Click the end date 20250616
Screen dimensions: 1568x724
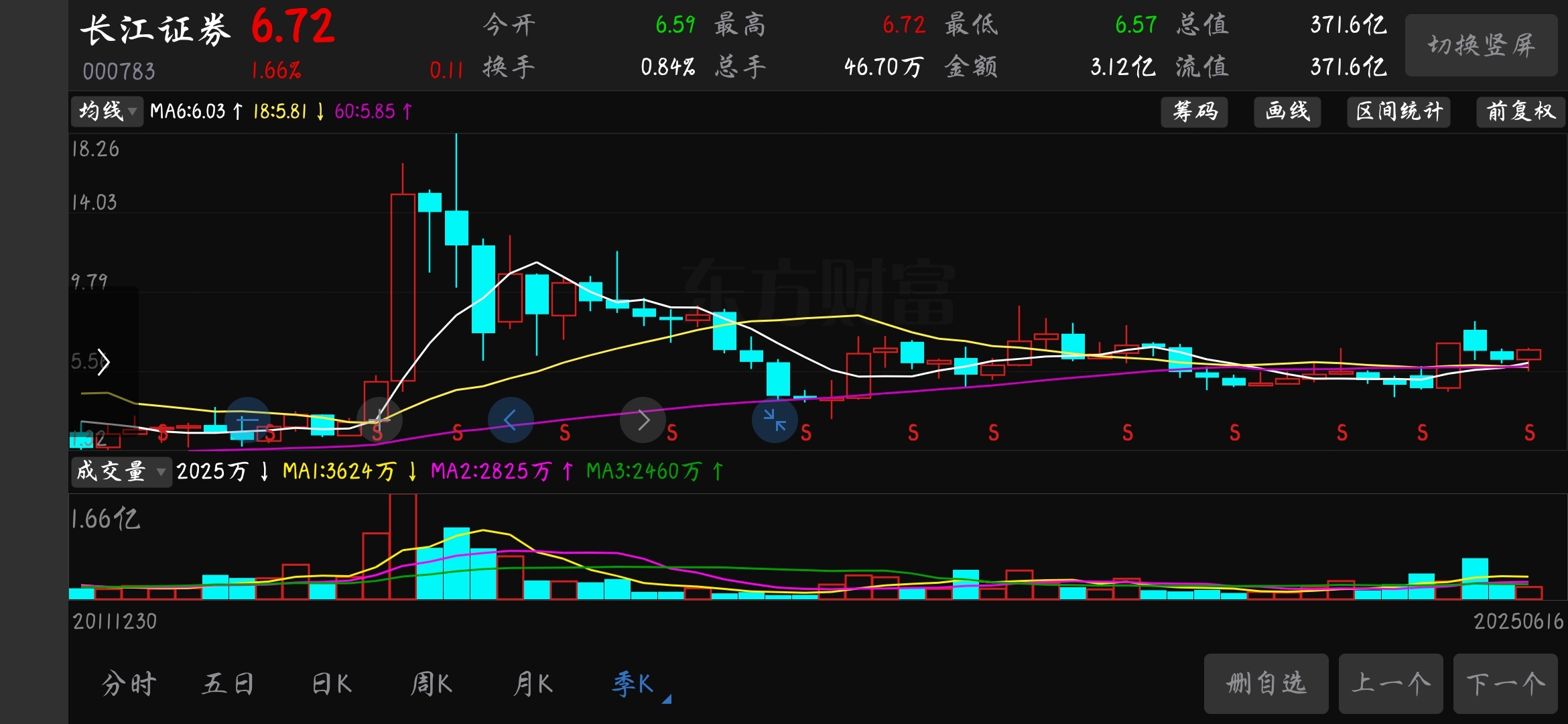(x=1518, y=621)
